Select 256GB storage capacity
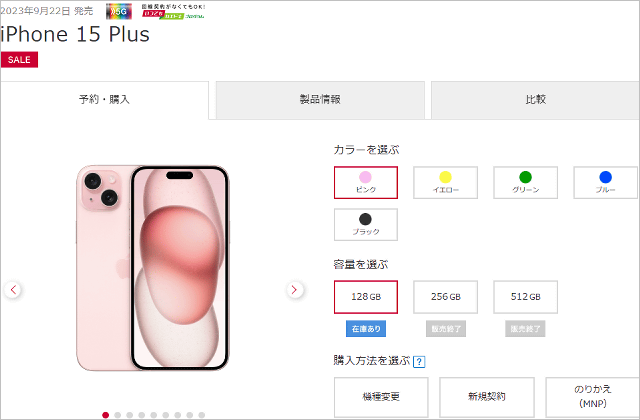The image size is (640, 420). (x=445, y=297)
